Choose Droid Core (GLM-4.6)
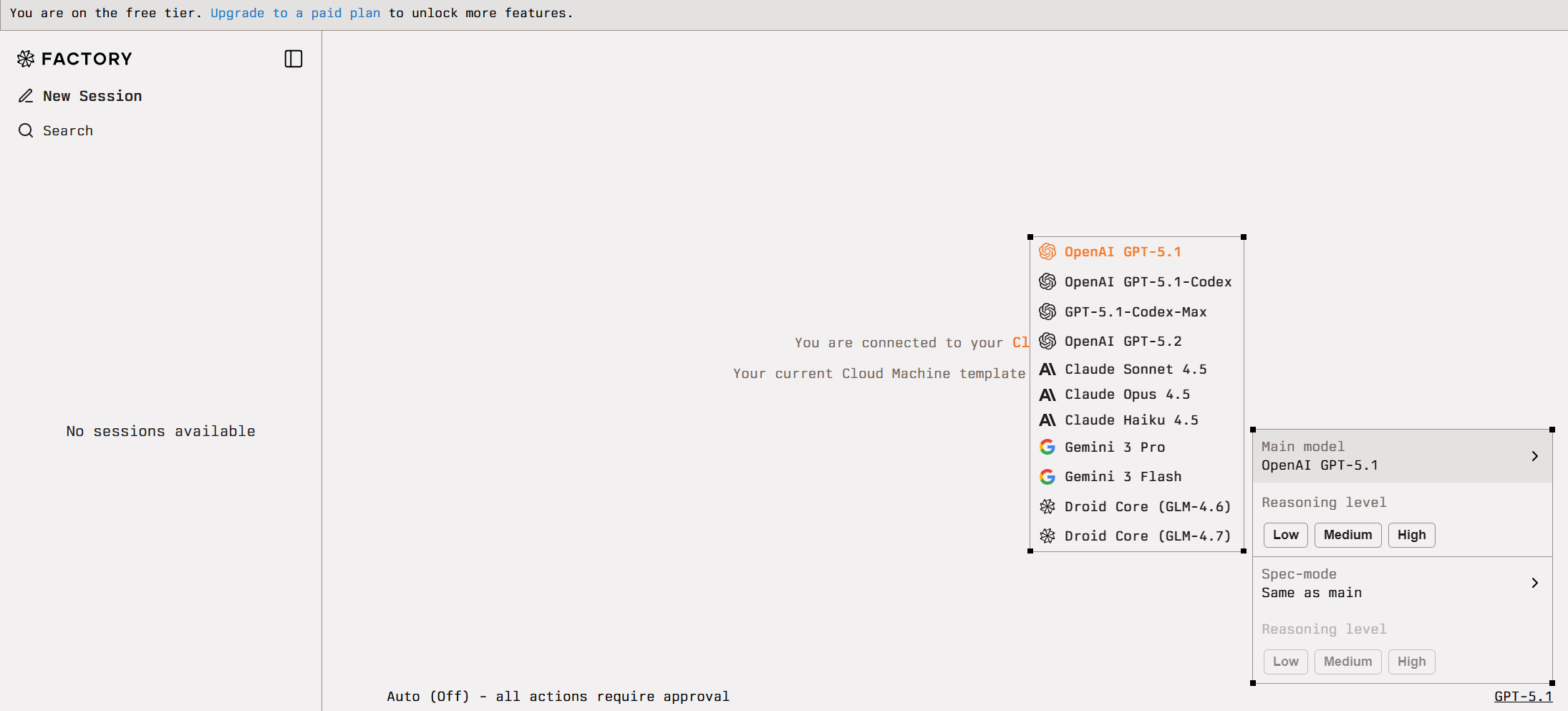Image resolution: width=1568 pixels, height=711 pixels. (1136, 507)
